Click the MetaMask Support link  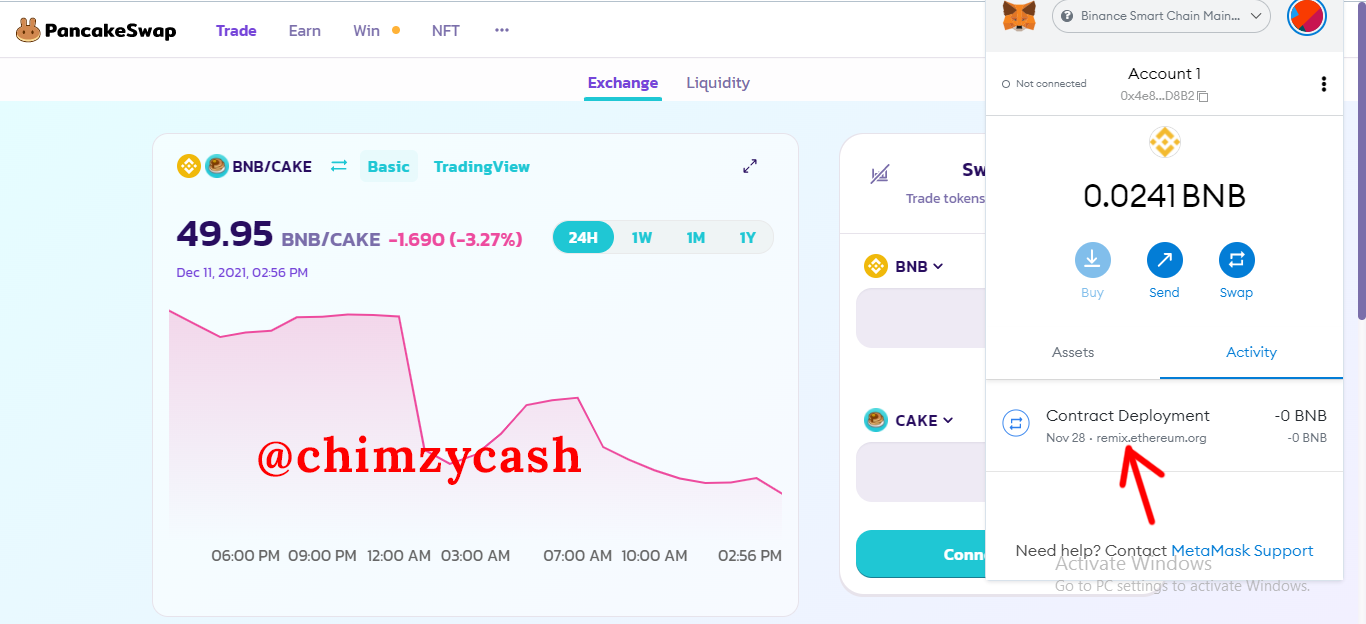point(1242,551)
